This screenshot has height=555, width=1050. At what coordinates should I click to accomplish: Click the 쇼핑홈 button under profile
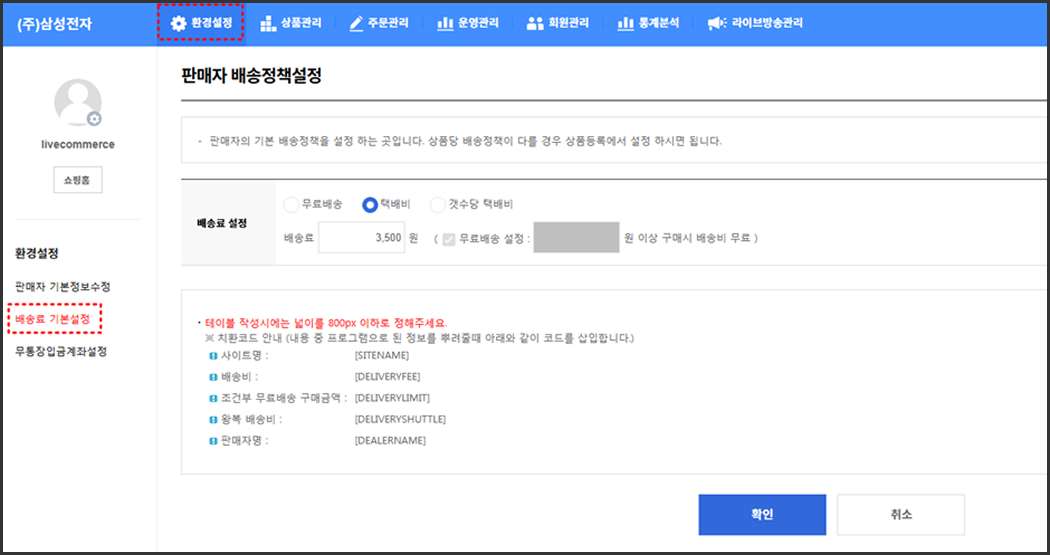pos(77,180)
